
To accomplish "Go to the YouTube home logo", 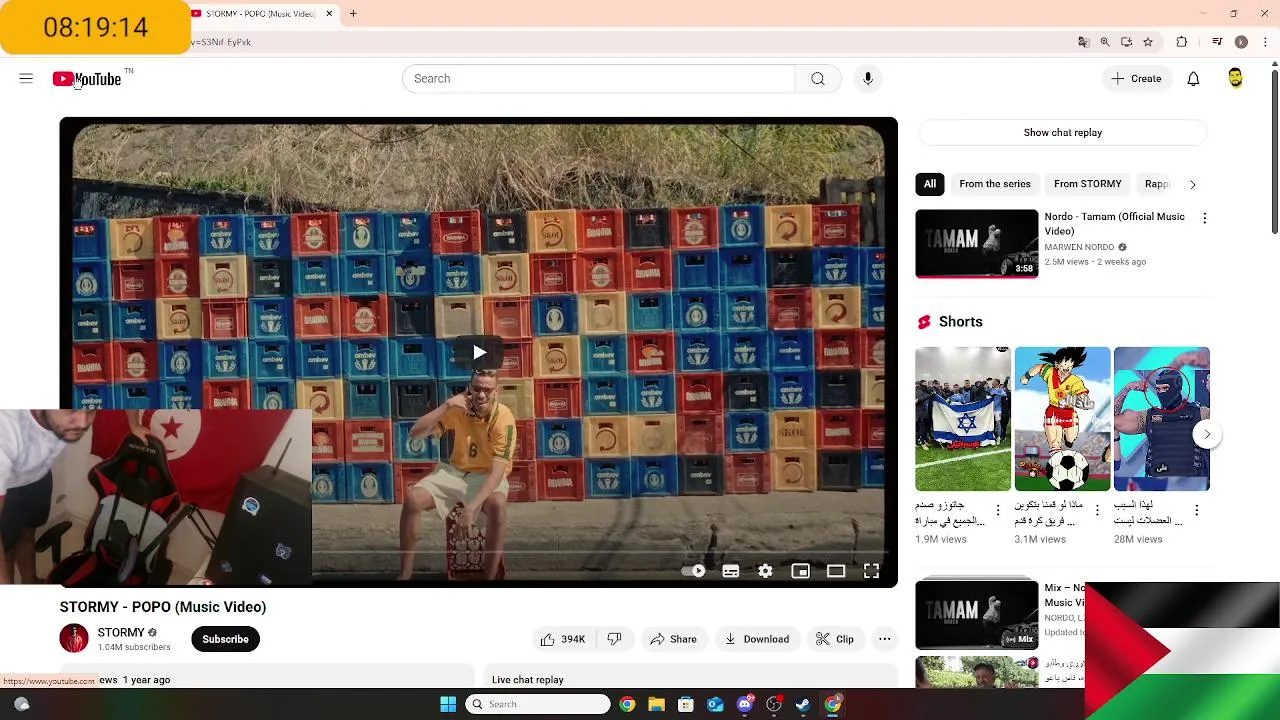I will point(87,79).
